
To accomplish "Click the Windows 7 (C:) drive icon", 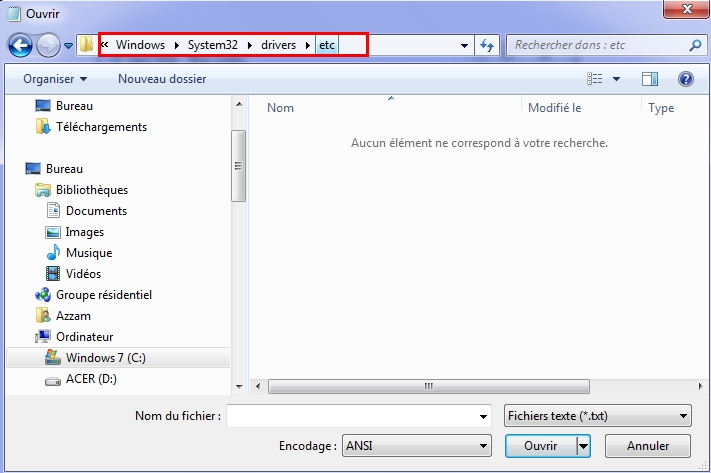I will pos(53,357).
